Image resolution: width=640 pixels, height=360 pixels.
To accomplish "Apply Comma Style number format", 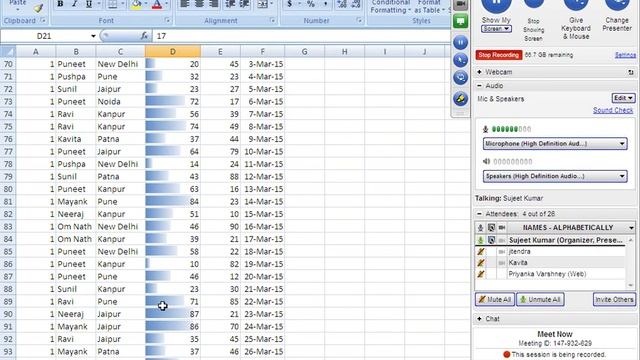I will click(x=325, y=4).
